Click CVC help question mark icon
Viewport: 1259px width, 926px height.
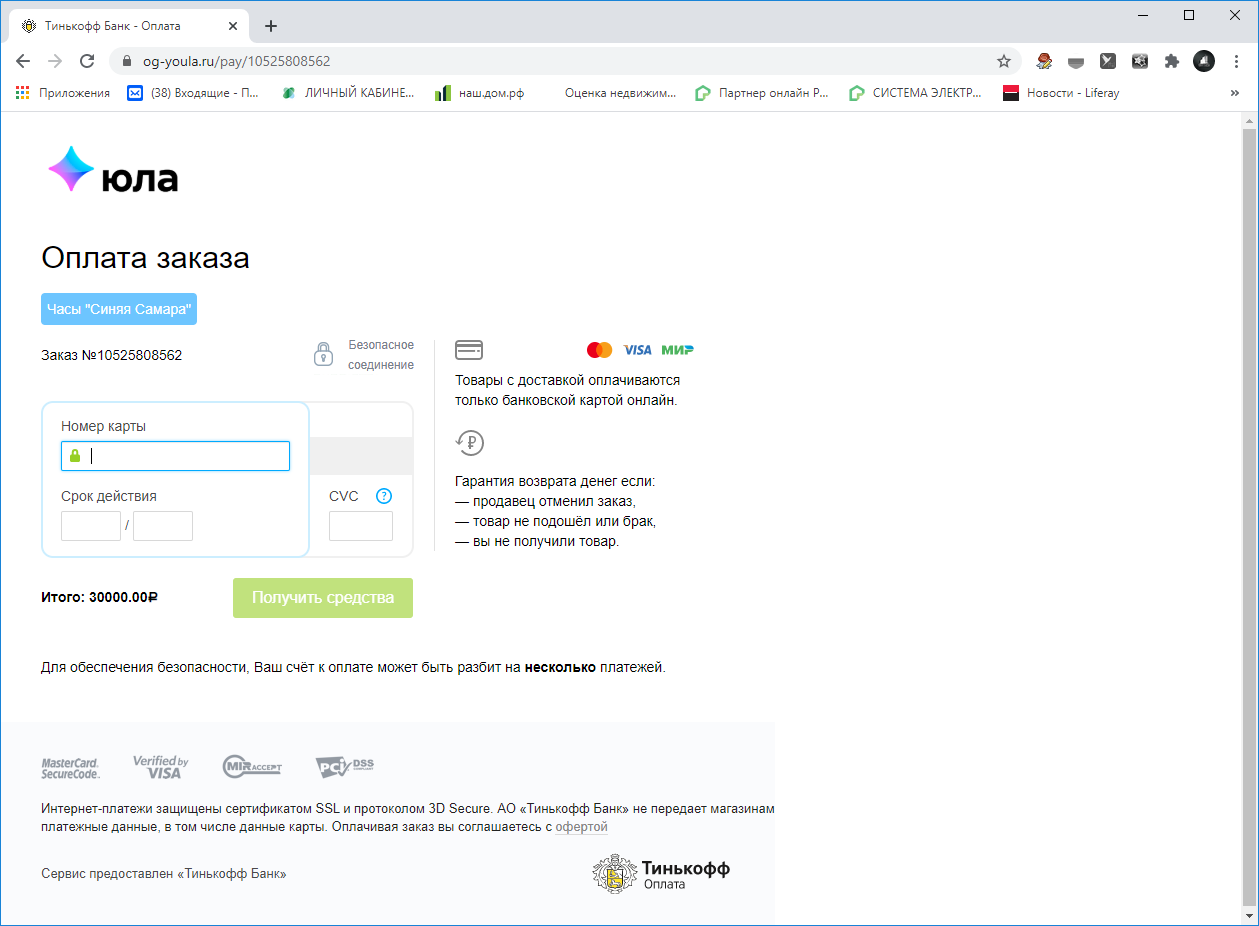pos(384,496)
